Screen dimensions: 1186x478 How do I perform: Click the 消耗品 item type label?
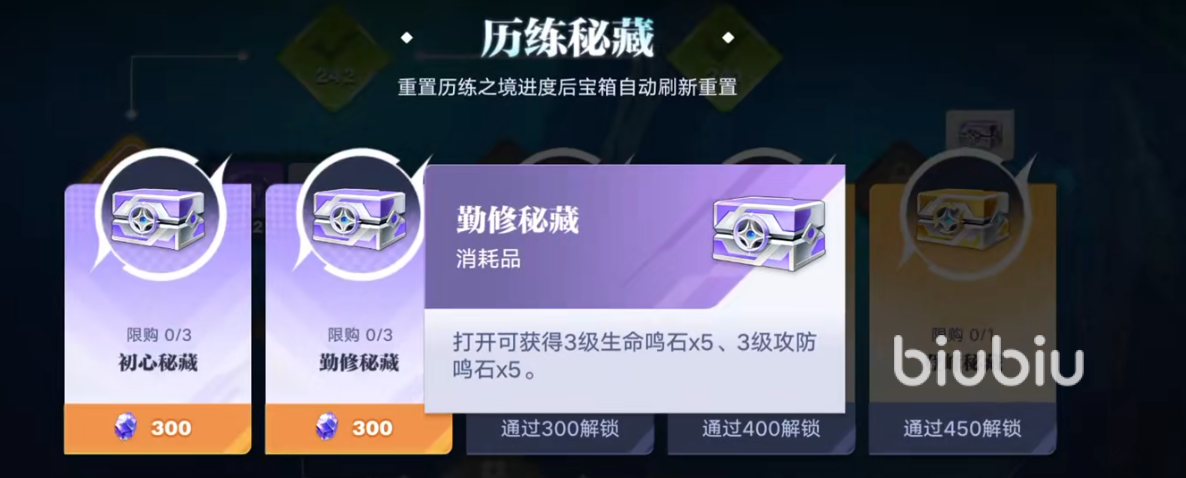[x=488, y=259]
